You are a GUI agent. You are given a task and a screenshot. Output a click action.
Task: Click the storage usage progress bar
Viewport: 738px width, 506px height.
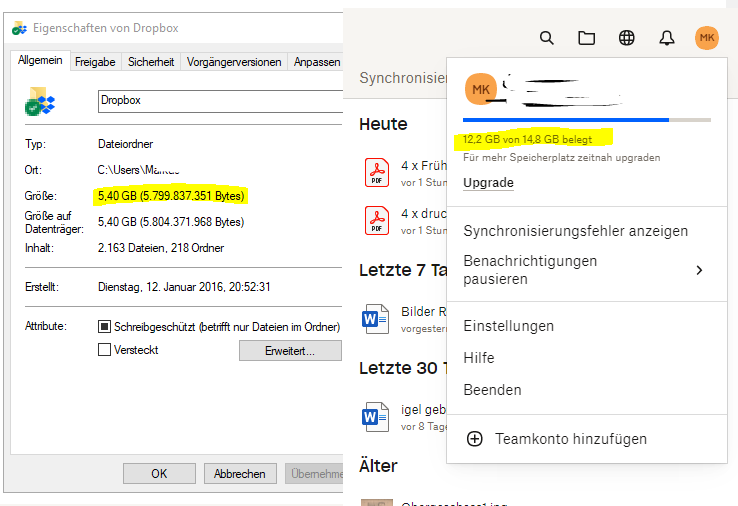[587, 120]
